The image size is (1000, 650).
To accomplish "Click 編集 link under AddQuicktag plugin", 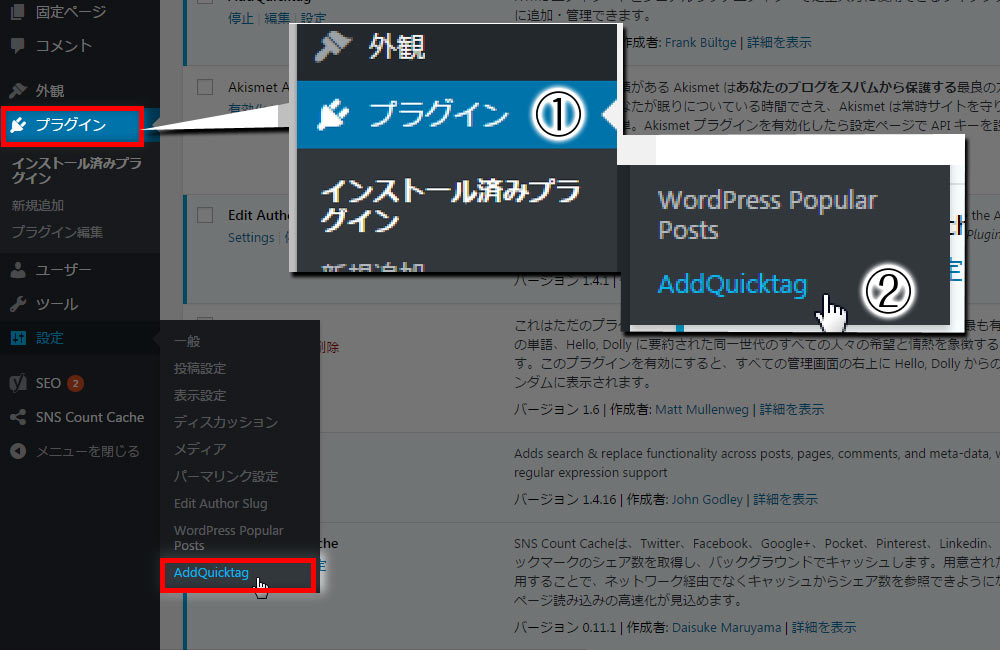I will (277, 18).
